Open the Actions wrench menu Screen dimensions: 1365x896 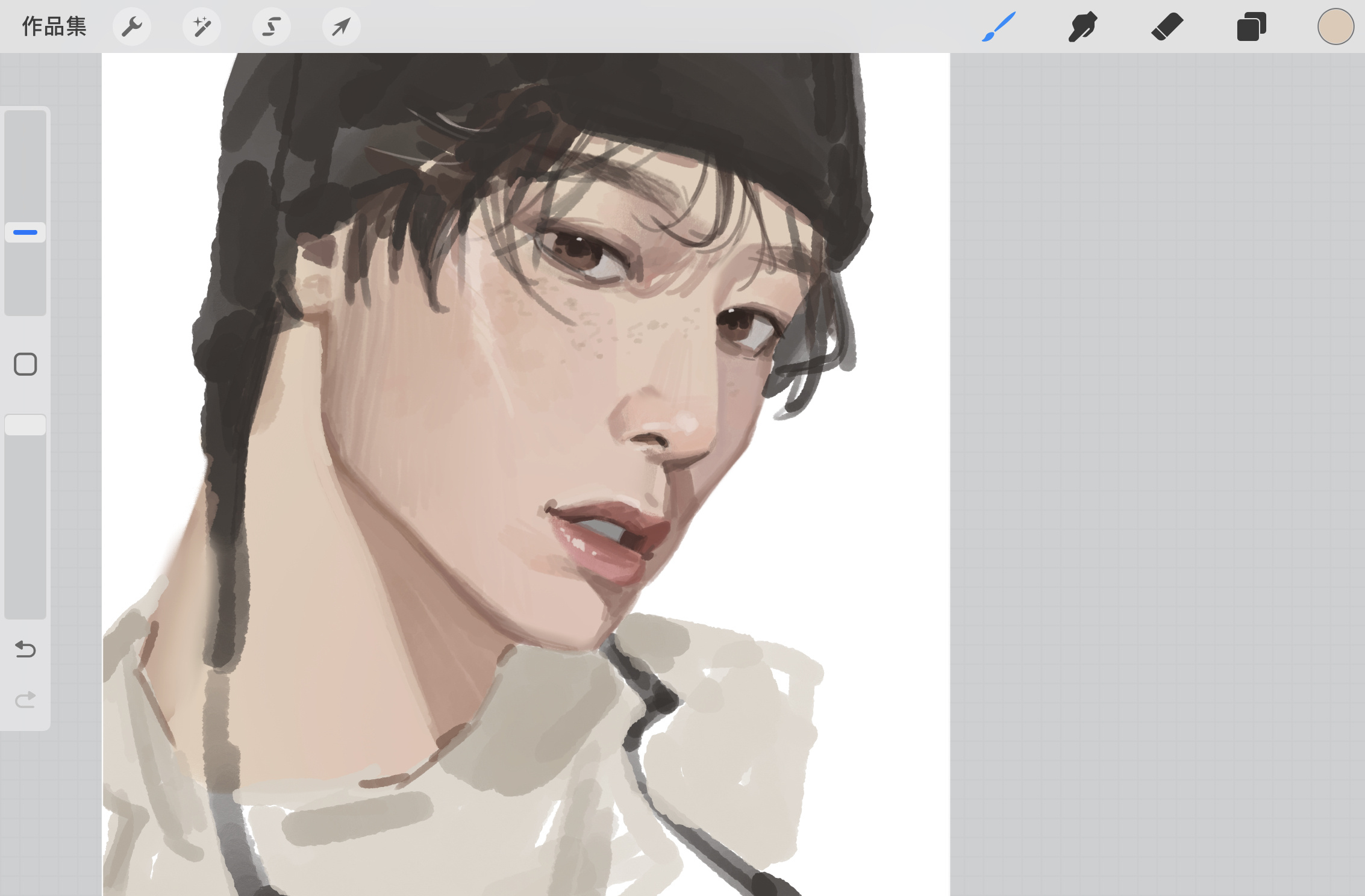(x=132, y=26)
